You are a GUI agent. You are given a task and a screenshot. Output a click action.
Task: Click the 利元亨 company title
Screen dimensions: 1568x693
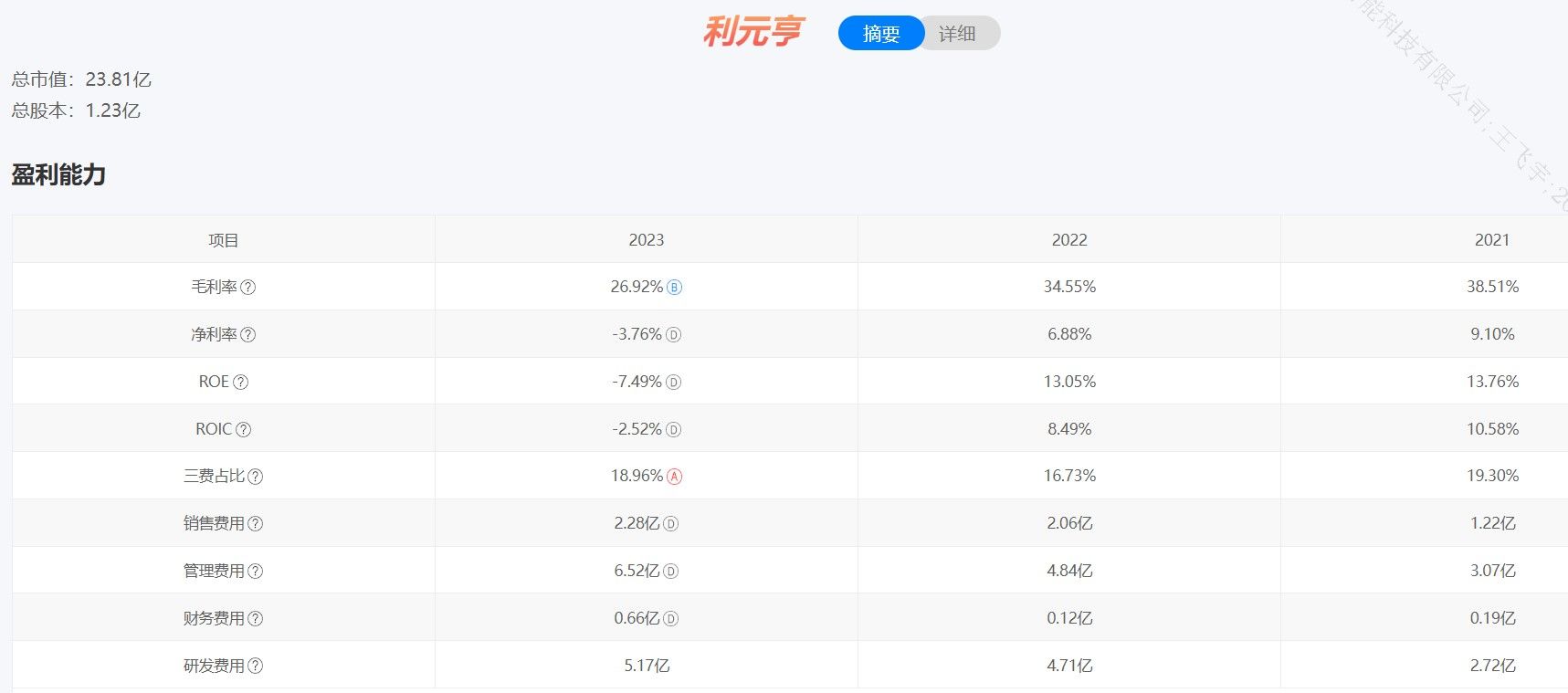752,33
